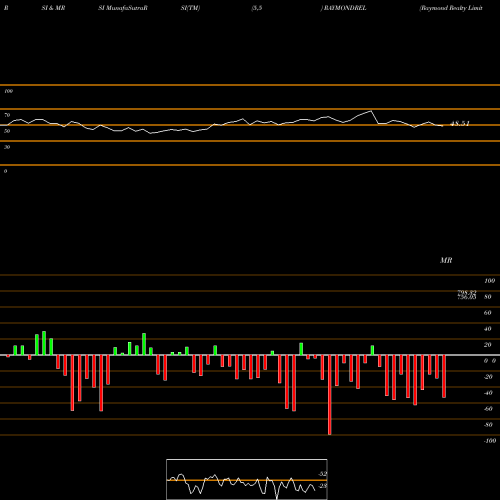
Task: Open the mini RSI overview chart thumbnail
Action: tap(247, 479)
